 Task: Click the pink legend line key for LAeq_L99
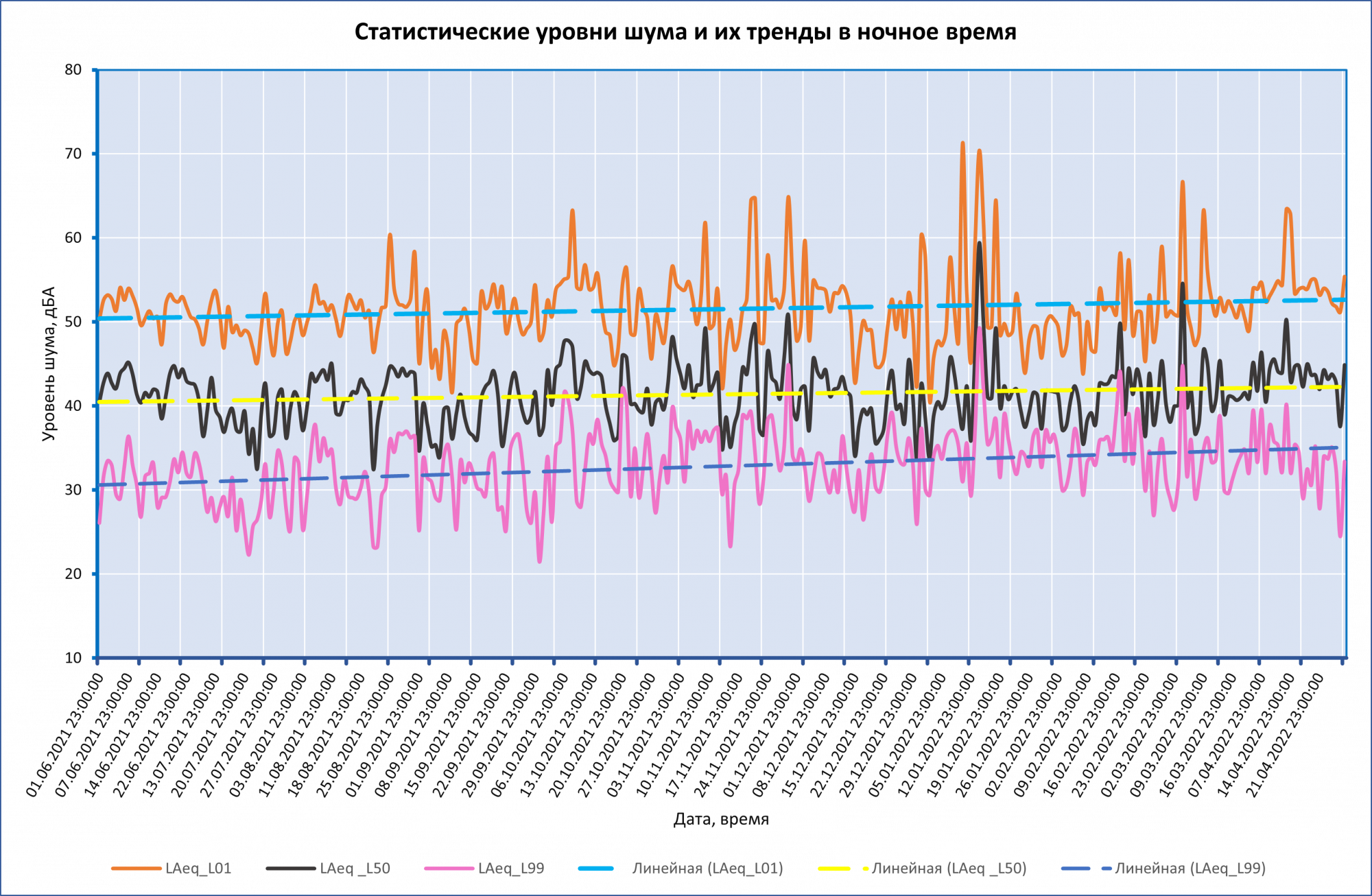[449, 869]
